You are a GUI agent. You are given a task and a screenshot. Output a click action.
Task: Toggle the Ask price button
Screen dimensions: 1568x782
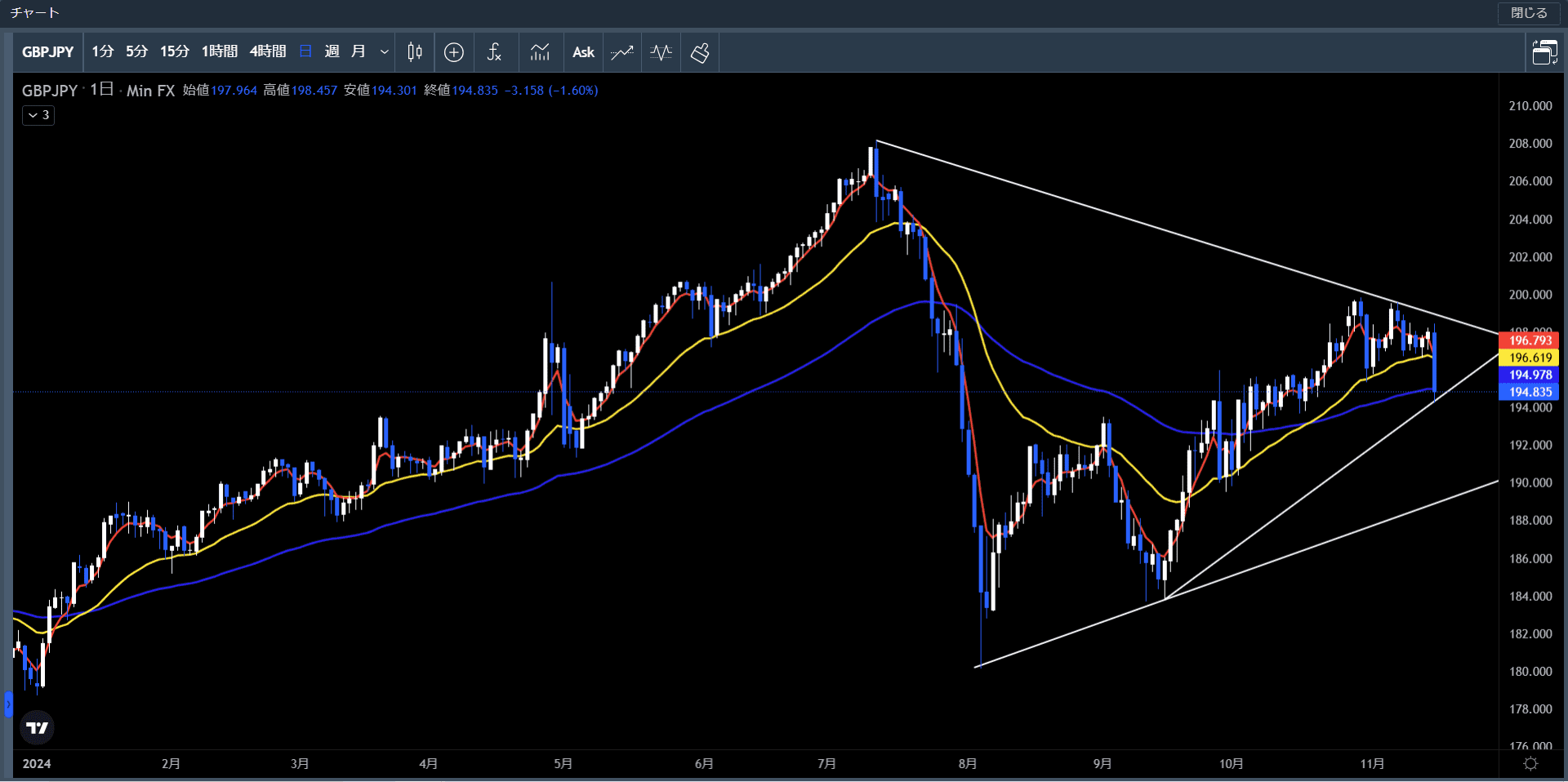pyautogui.click(x=583, y=52)
